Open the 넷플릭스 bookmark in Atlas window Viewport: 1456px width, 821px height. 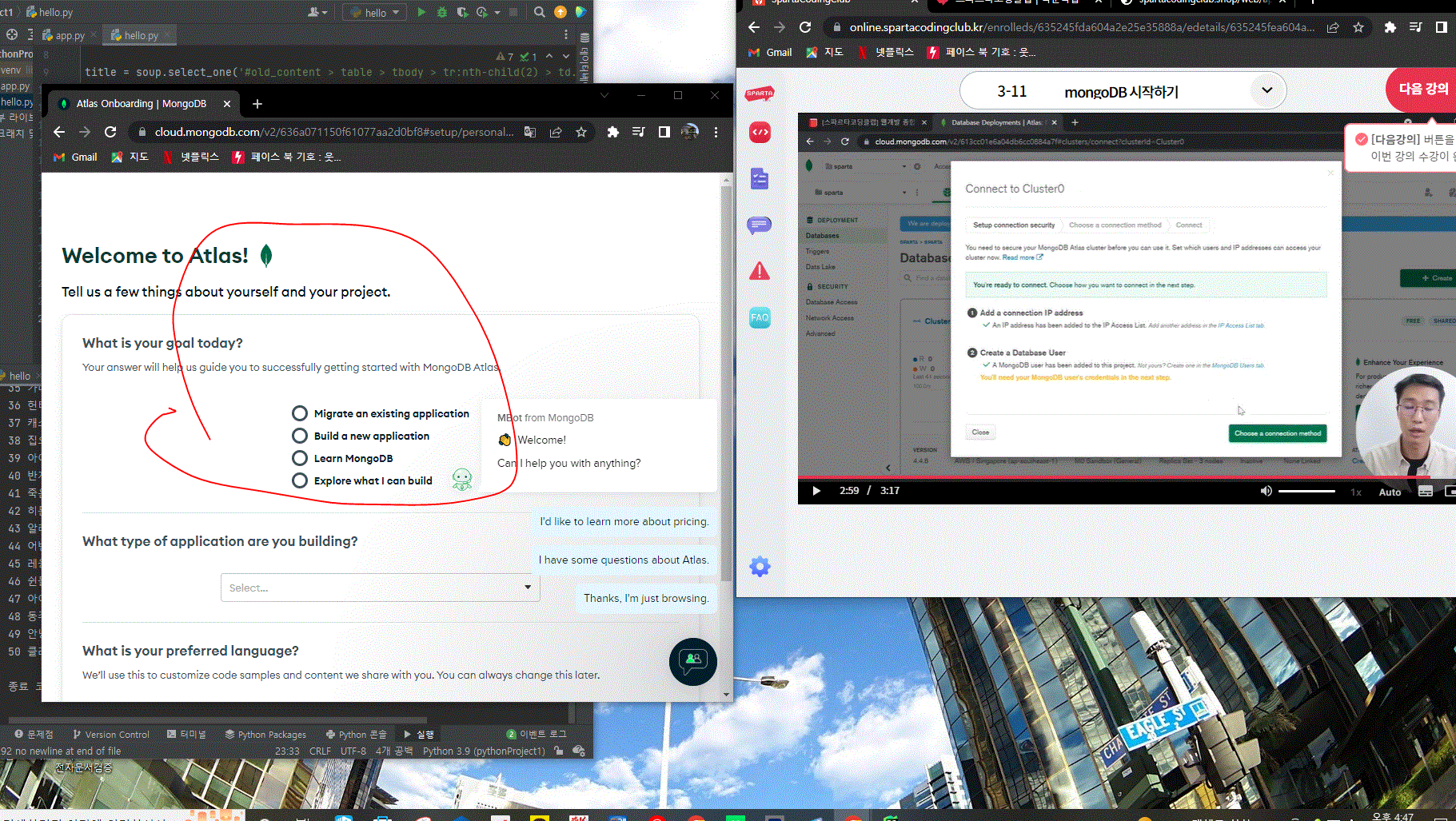tap(191, 157)
